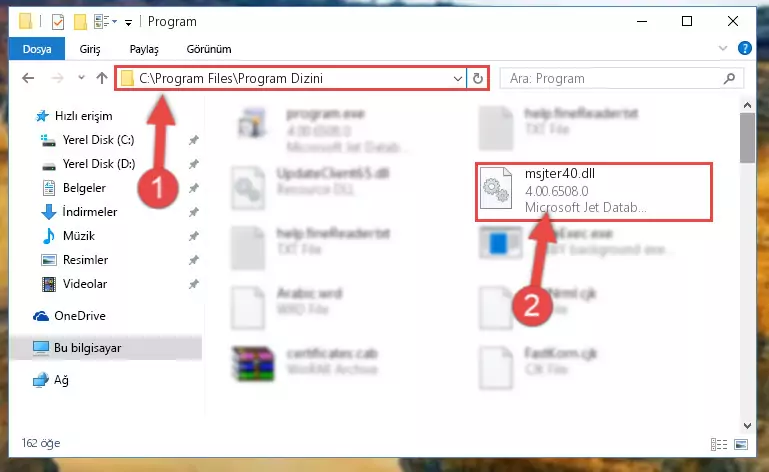Select the Arabic.wrd file
This screenshot has height=472, width=769.
point(287,308)
